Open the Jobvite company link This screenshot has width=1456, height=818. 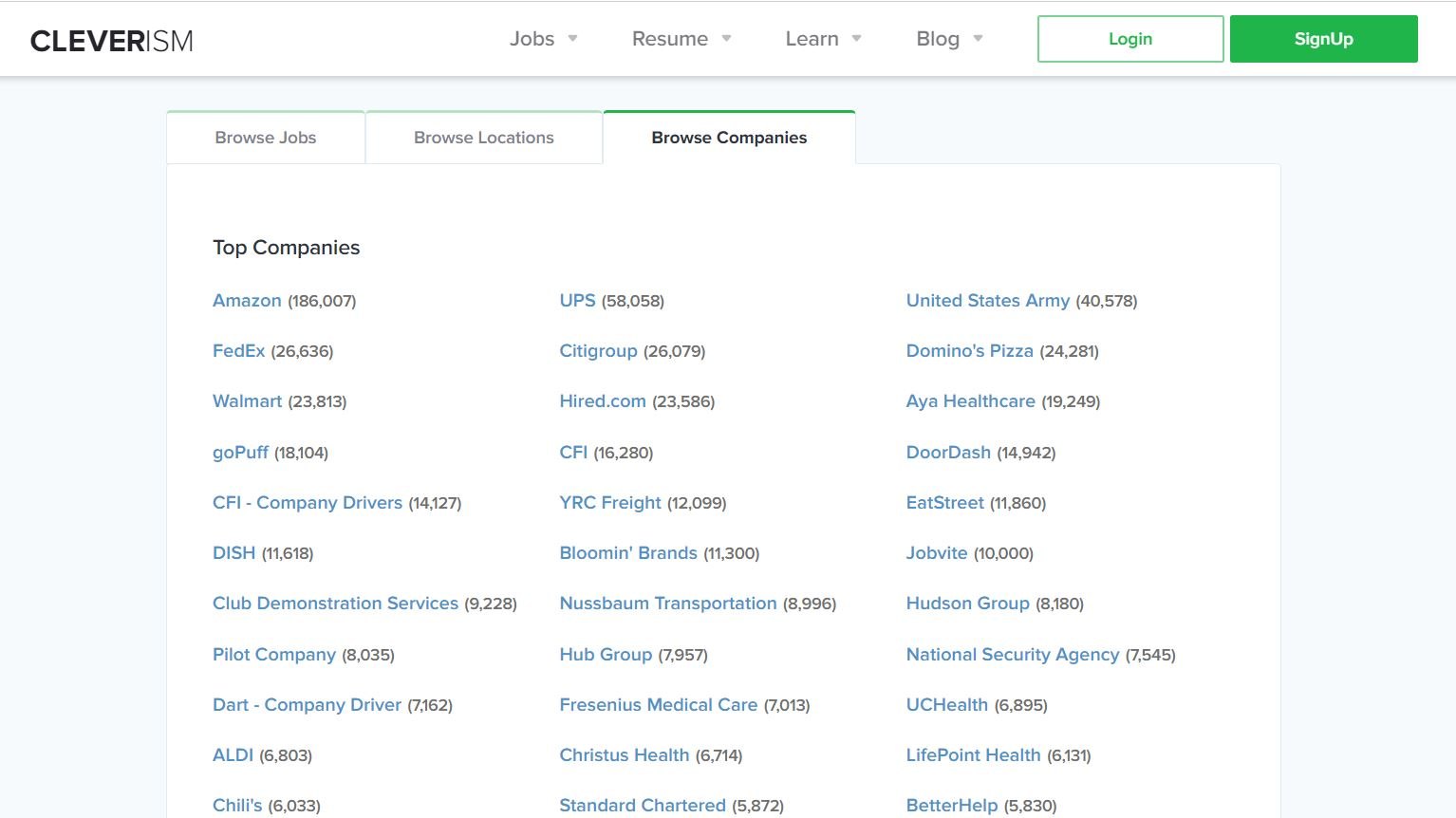937,553
